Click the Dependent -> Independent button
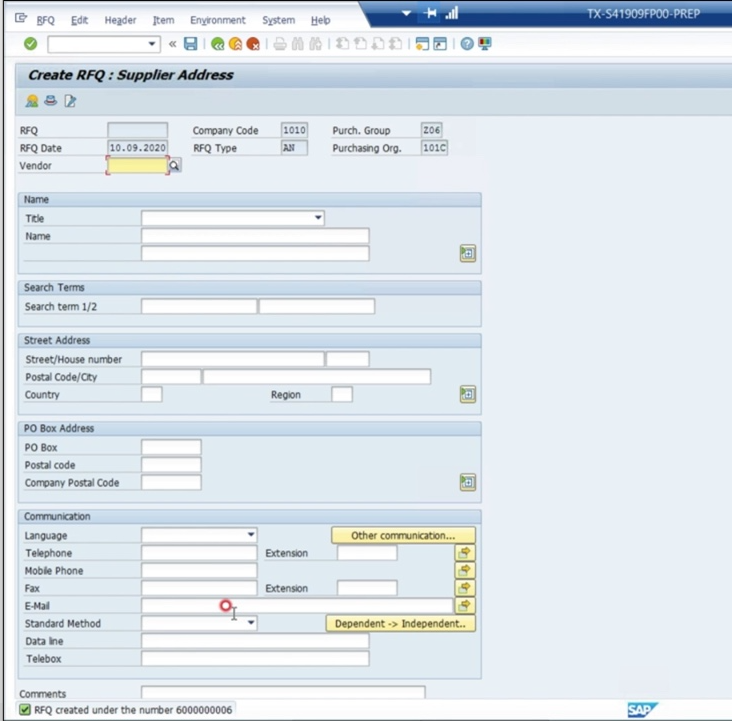Viewport: 732px width, 721px height. [x=401, y=623]
